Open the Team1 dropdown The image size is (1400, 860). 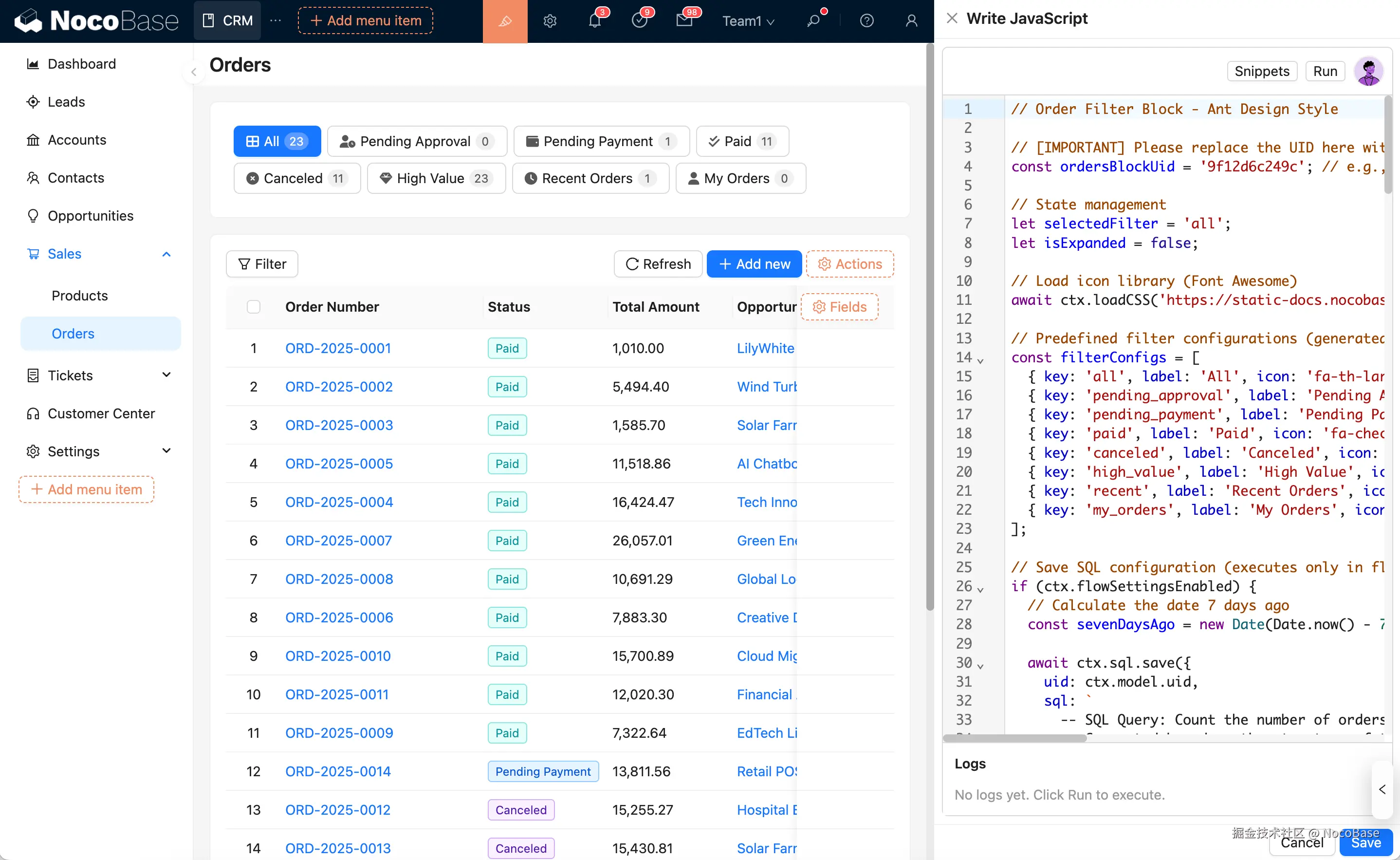pos(748,21)
